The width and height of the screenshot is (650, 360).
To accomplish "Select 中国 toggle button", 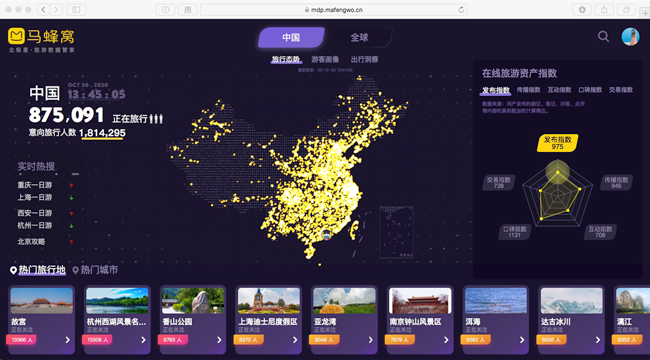I will (291, 37).
